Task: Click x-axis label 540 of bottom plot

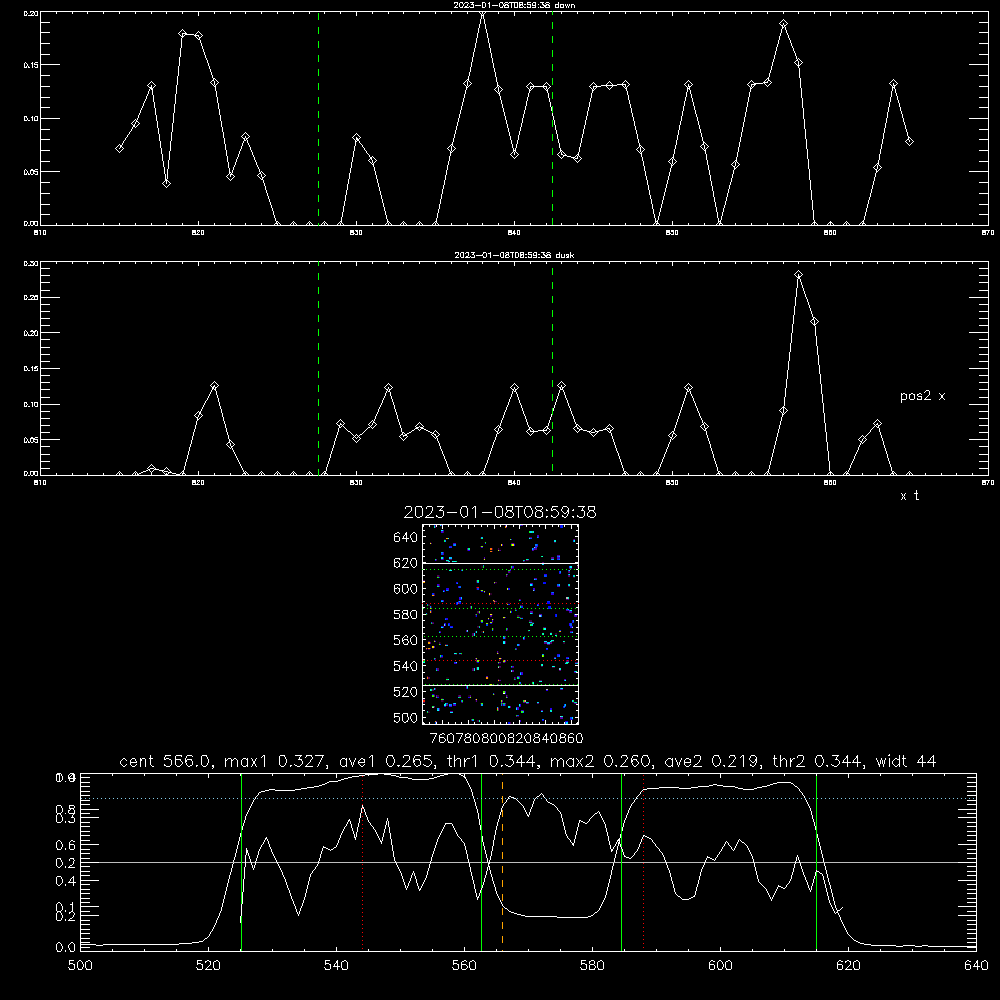Action: point(336,966)
